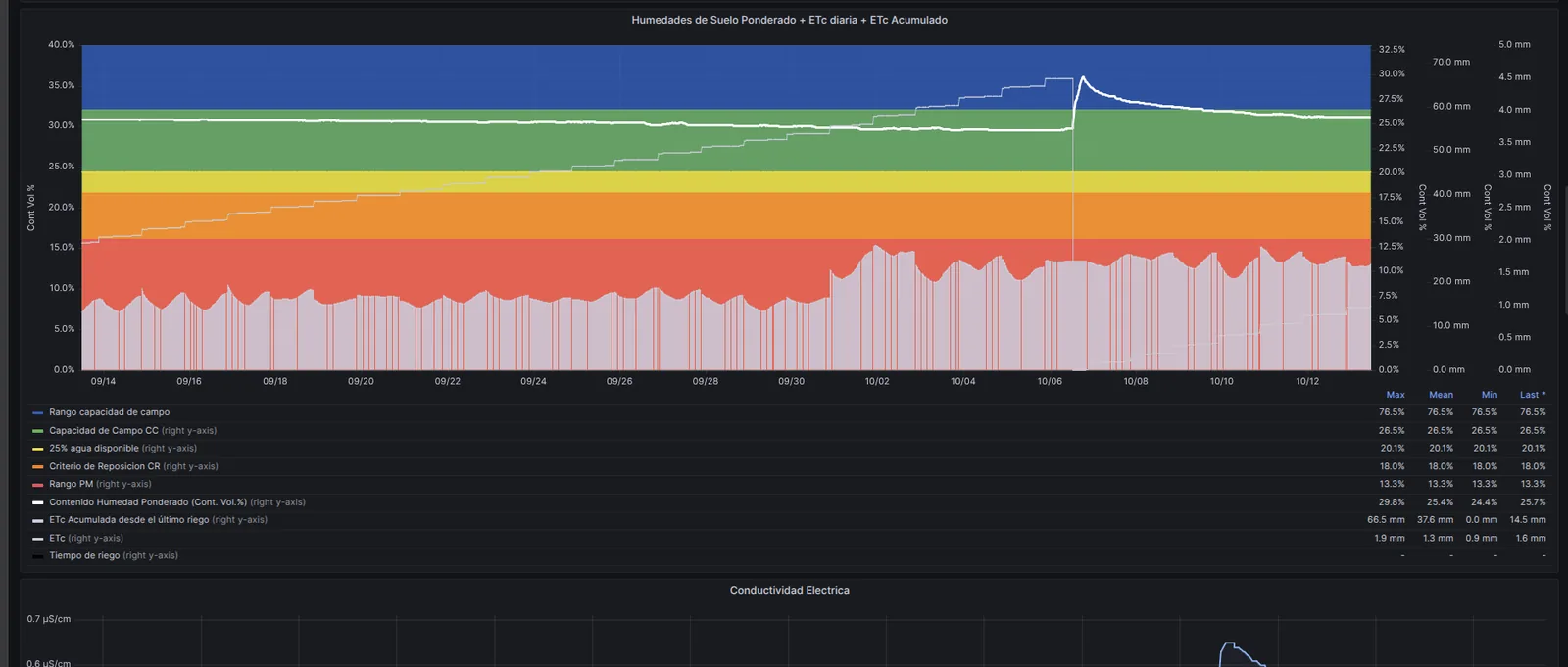The image size is (1568, 667).
Task: Click the 70.0 mm right axis label
Action: click(x=1451, y=62)
